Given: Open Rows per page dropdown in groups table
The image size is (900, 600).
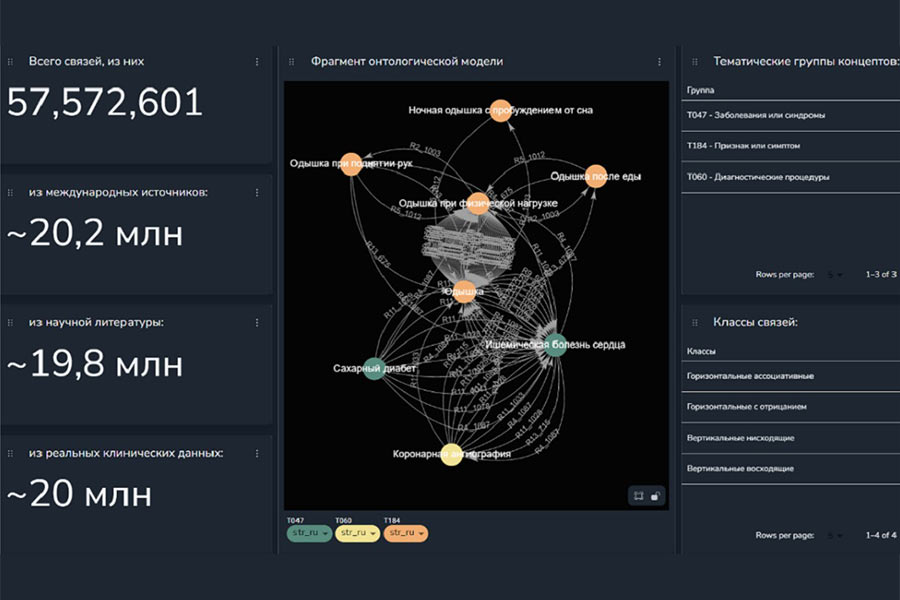Looking at the screenshot, I should point(834,274).
